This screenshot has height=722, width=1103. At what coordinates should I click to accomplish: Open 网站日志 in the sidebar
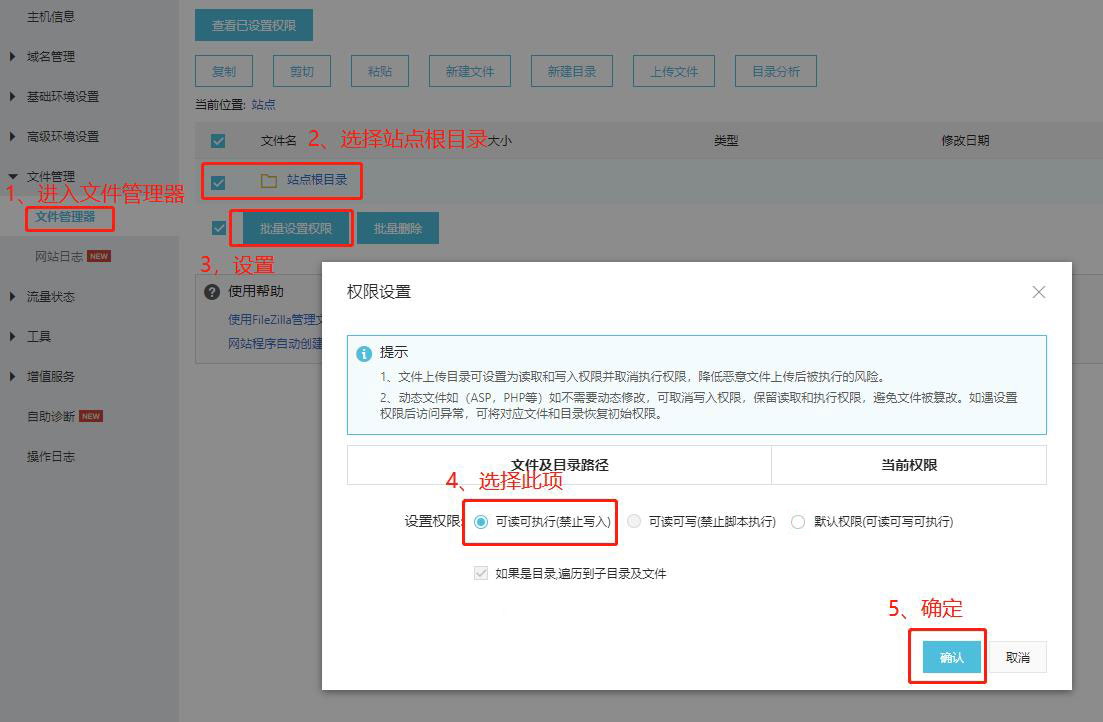(59, 257)
